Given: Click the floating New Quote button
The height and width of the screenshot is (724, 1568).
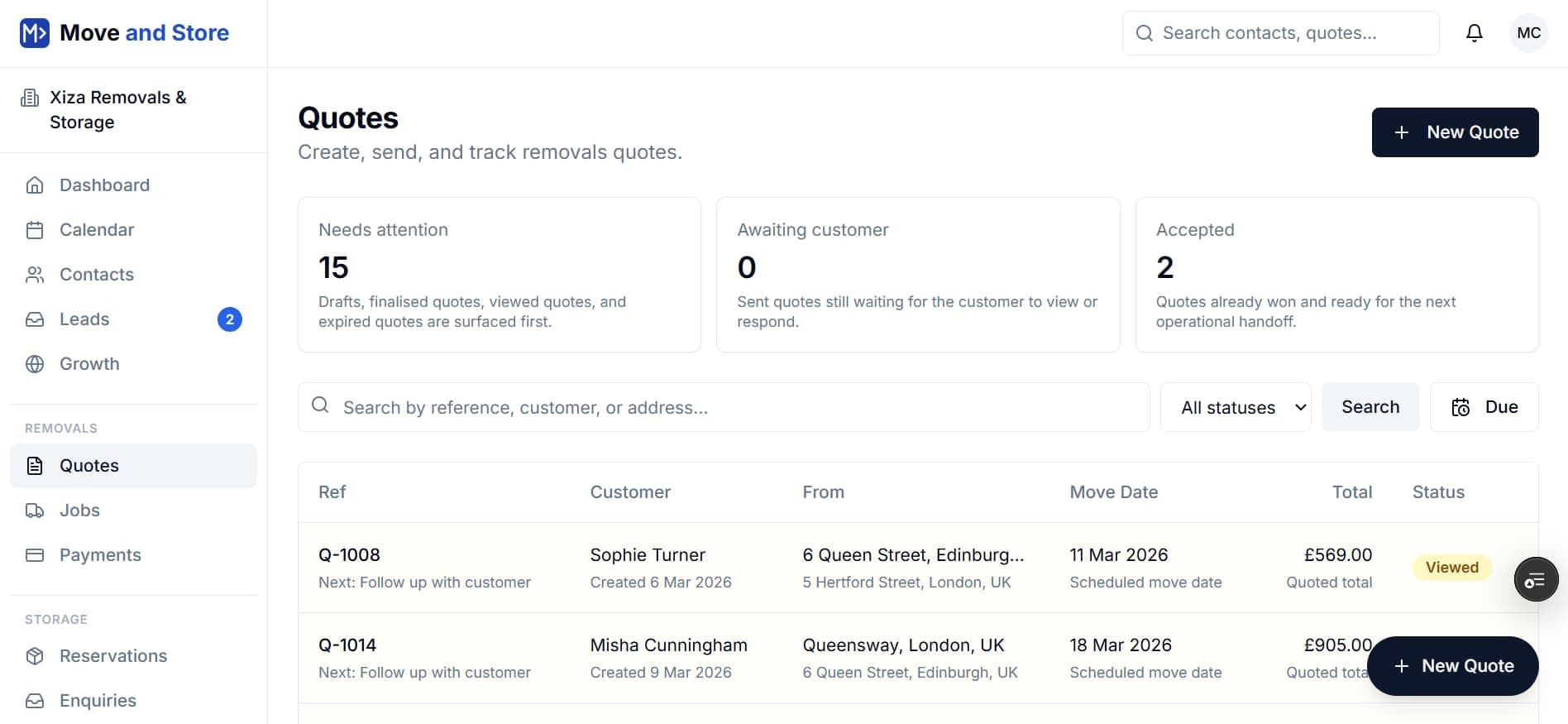Looking at the screenshot, I should tap(1452, 666).
